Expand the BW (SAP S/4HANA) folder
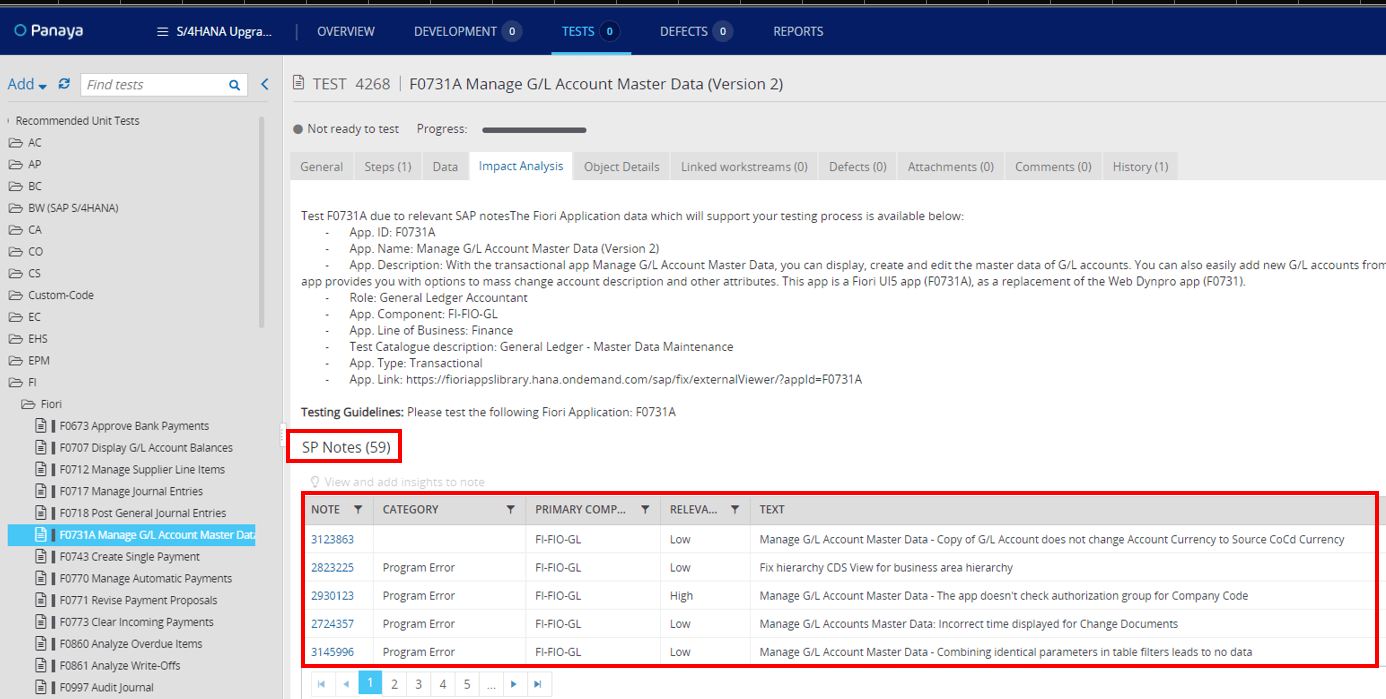The height and width of the screenshot is (699, 1386). pyautogui.click(x=63, y=208)
